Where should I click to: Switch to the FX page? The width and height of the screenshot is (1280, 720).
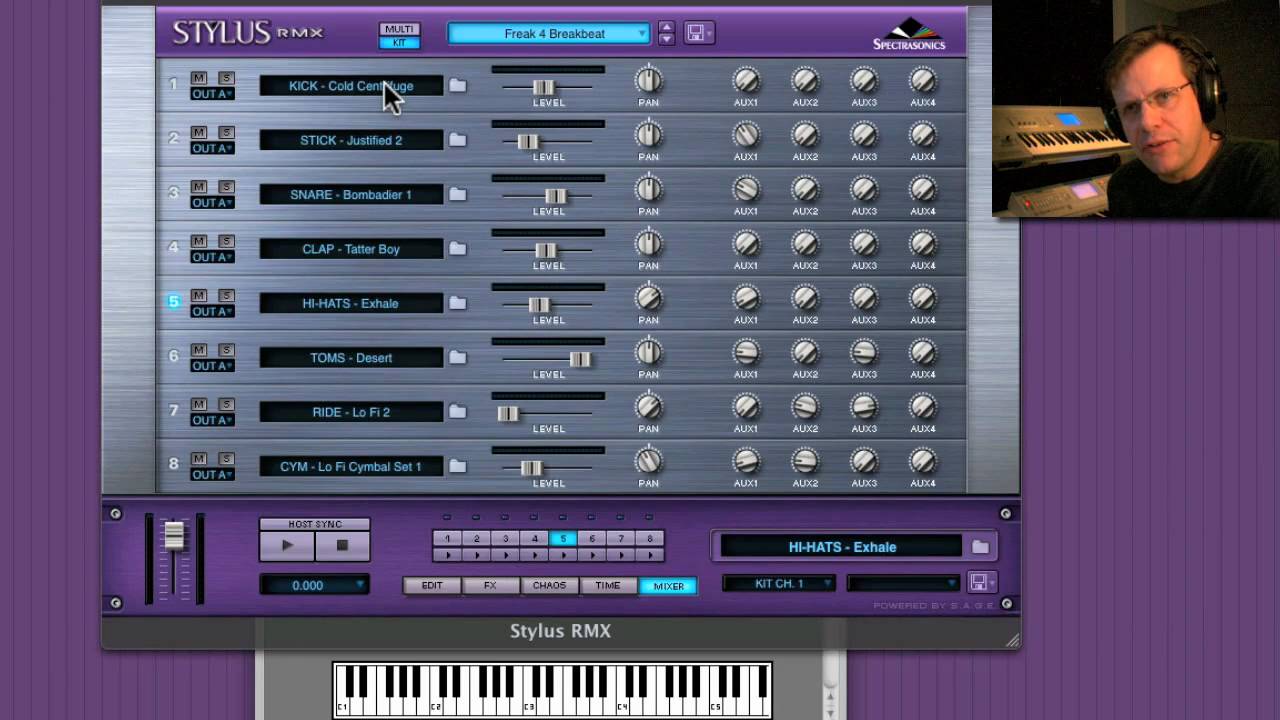coord(490,586)
